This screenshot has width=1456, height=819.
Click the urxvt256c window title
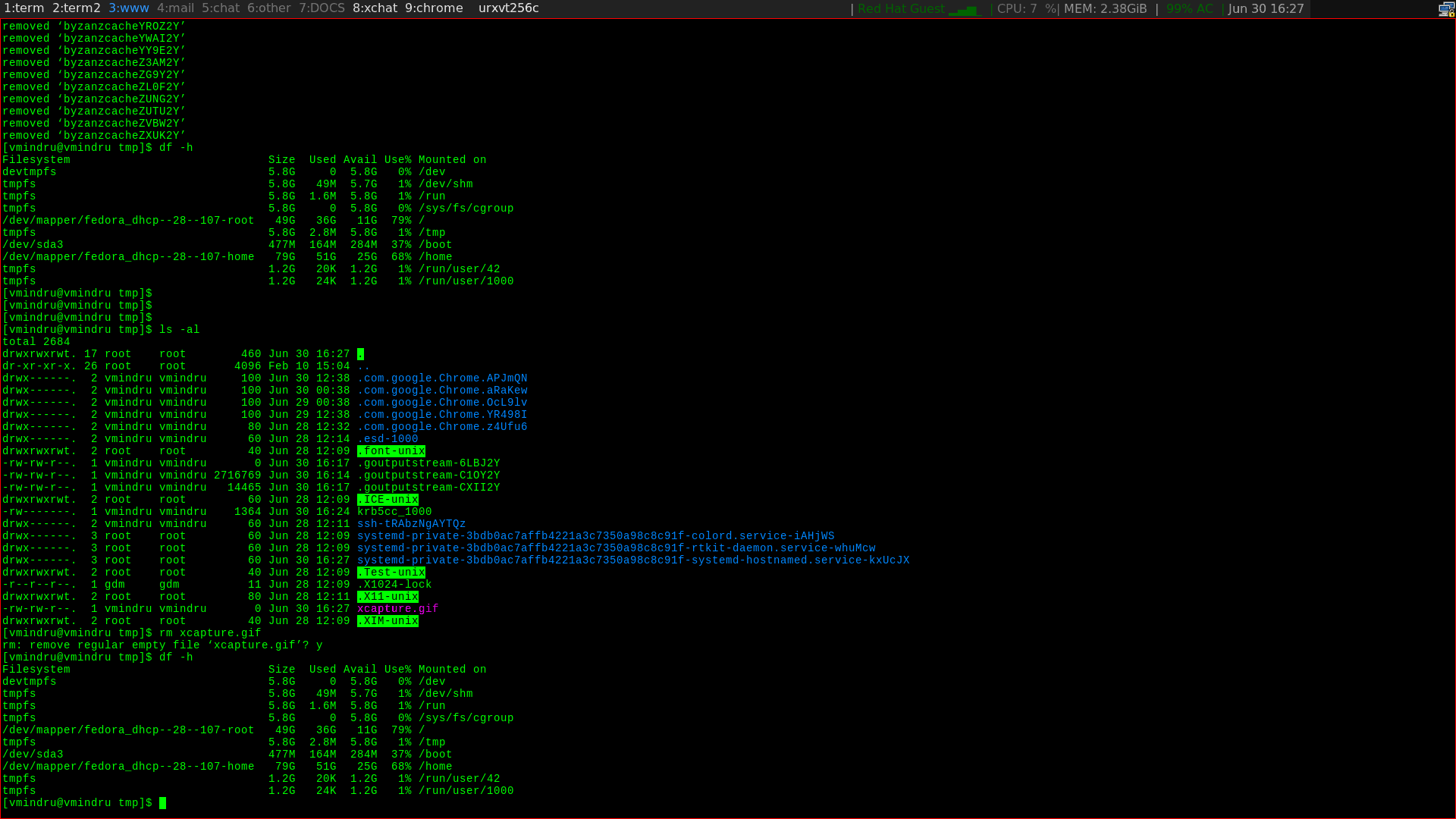(x=508, y=8)
